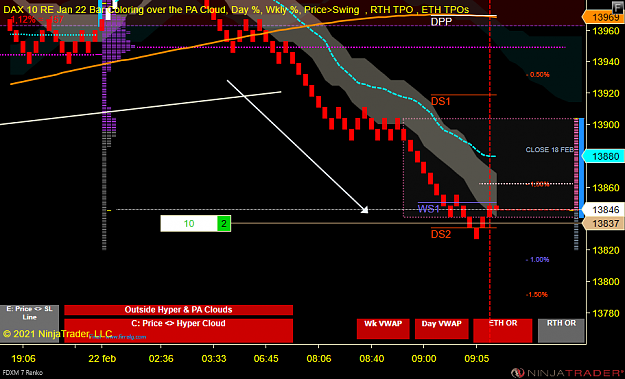This screenshot has height=379, width=625.
Task: Select the DPP pivot label
Action: pos(441,22)
